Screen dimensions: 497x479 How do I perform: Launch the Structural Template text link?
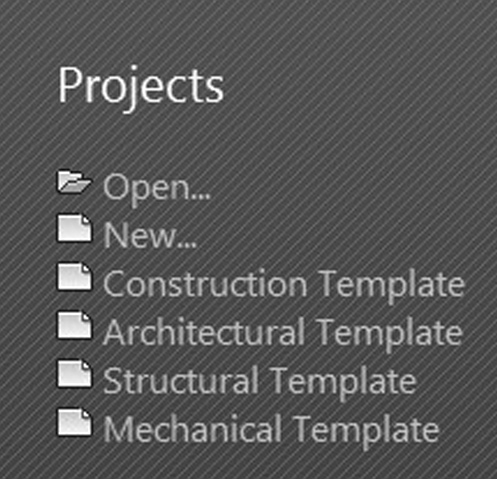260,382
